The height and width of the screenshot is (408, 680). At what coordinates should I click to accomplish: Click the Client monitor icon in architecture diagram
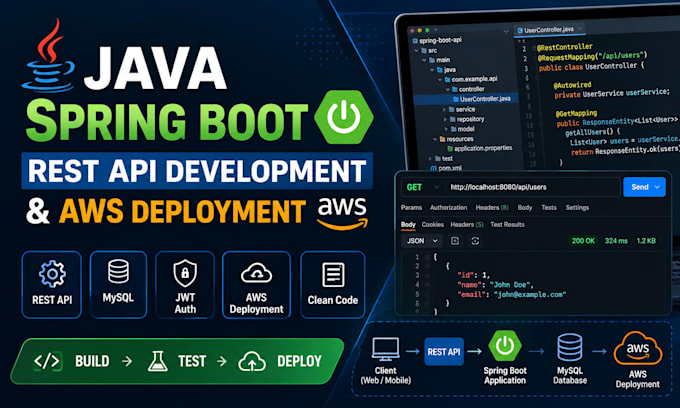point(386,349)
